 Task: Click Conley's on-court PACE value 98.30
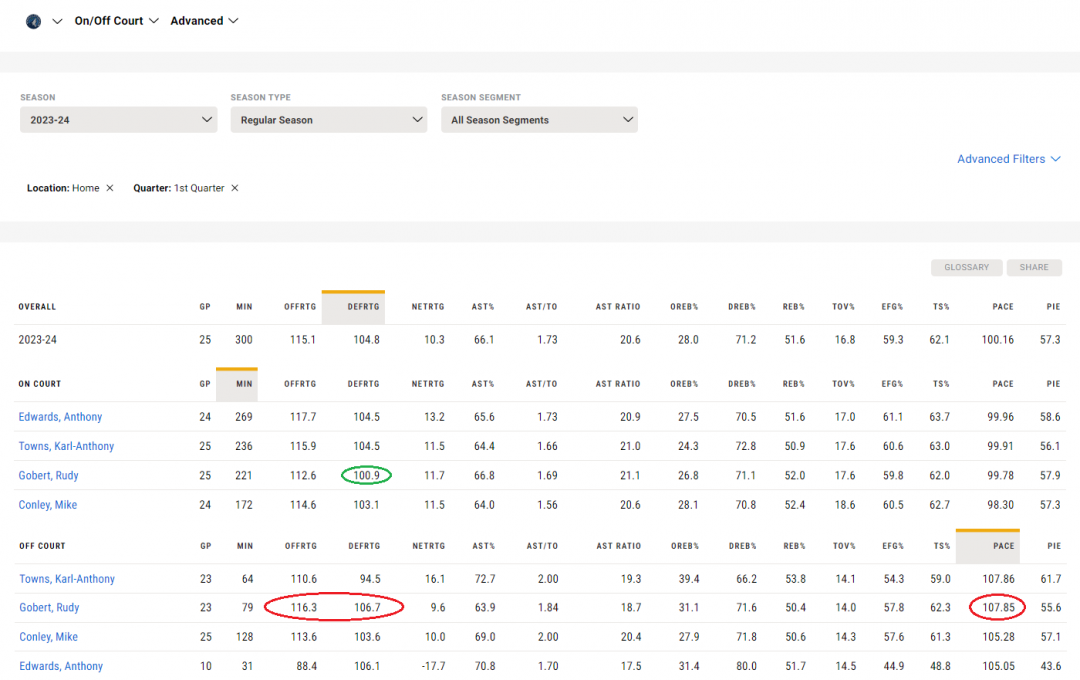pyautogui.click(x=1000, y=505)
